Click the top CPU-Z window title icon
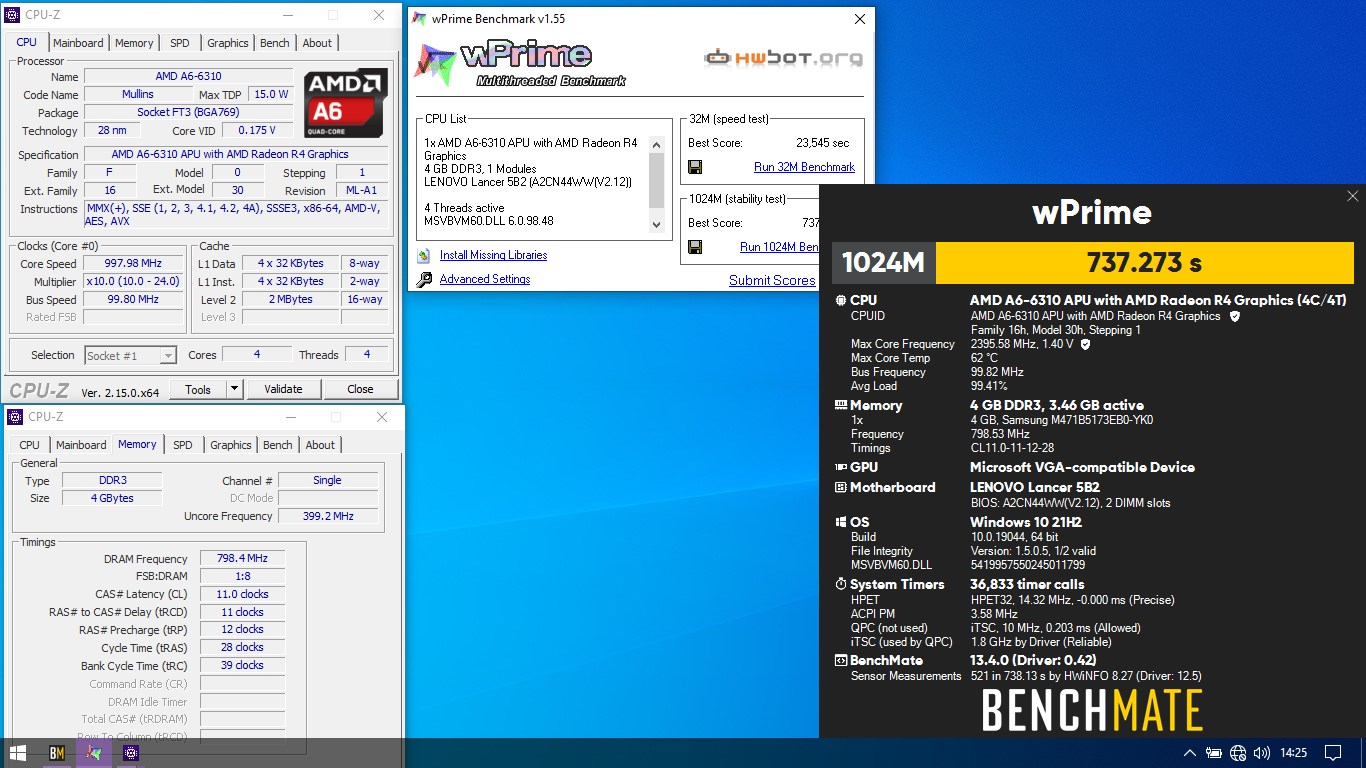This screenshot has width=1366, height=768. tap(14, 15)
